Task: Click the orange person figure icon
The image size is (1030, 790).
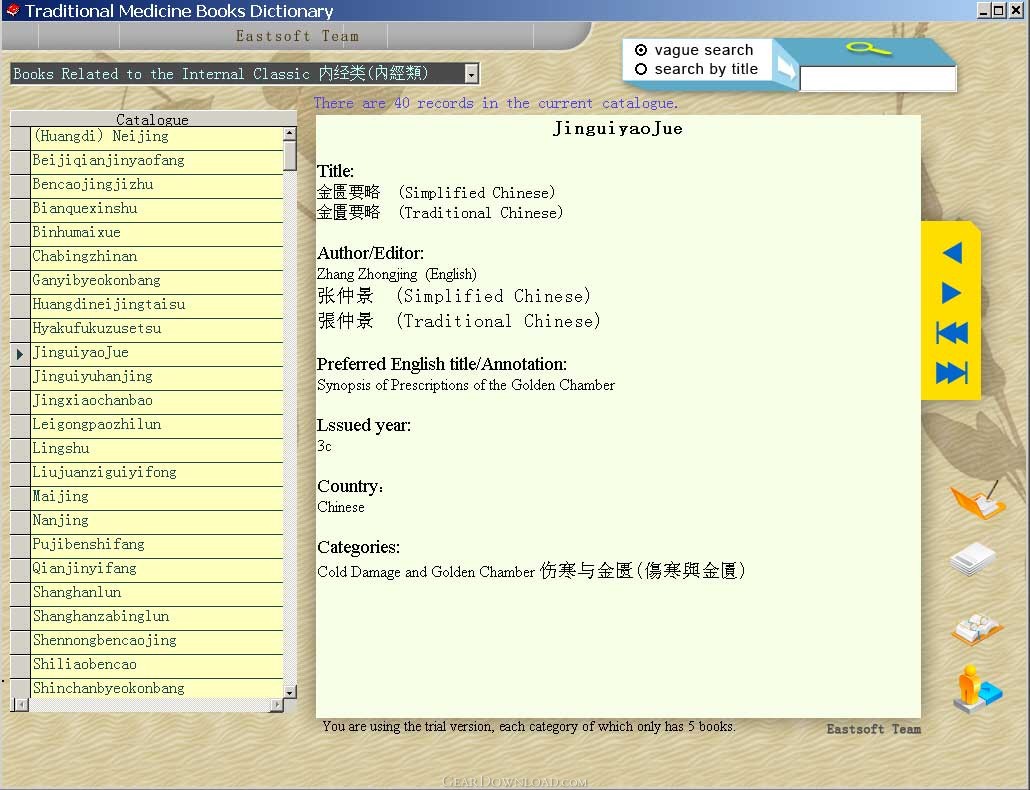Action: click(x=975, y=689)
